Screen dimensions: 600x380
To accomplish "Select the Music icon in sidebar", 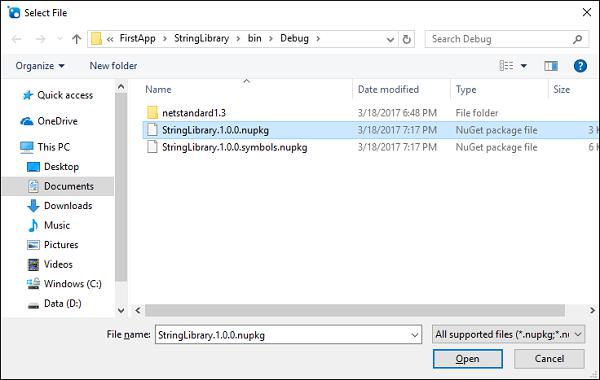I will click(33, 225).
